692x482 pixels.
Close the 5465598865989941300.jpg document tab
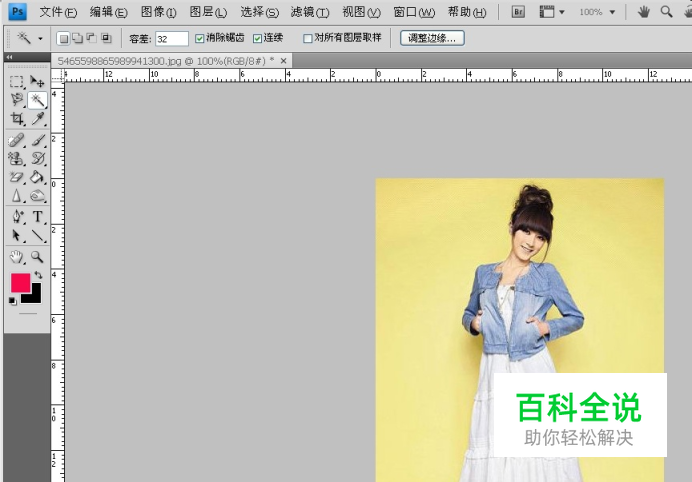pyautogui.click(x=283, y=61)
